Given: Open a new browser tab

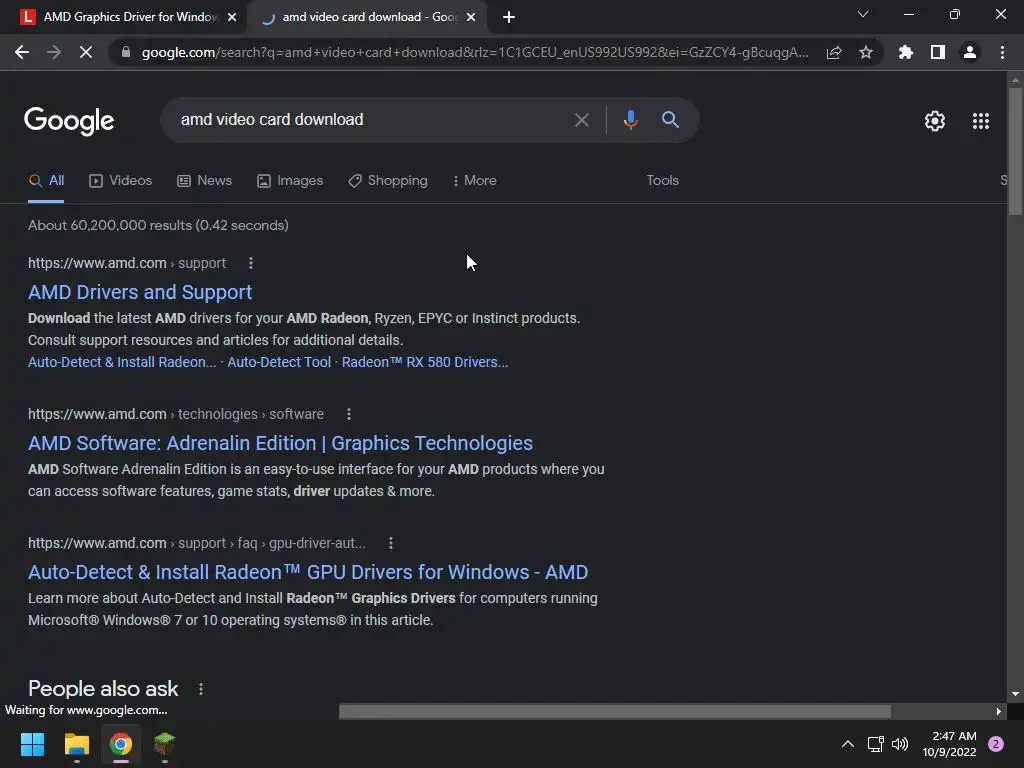Looking at the screenshot, I should (509, 17).
